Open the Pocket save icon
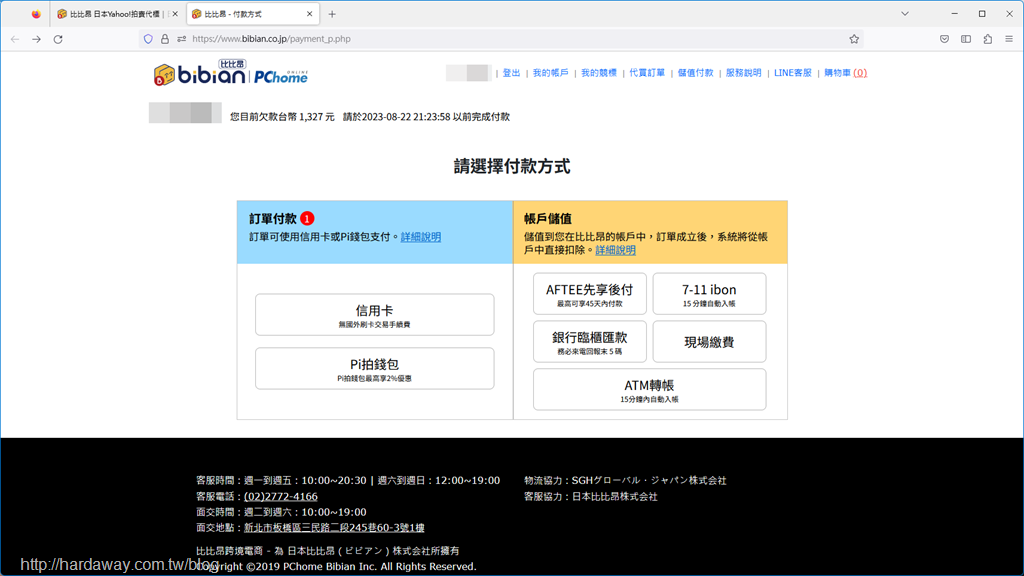The width and height of the screenshot is (1024, 576). click(x=944, y=39)
